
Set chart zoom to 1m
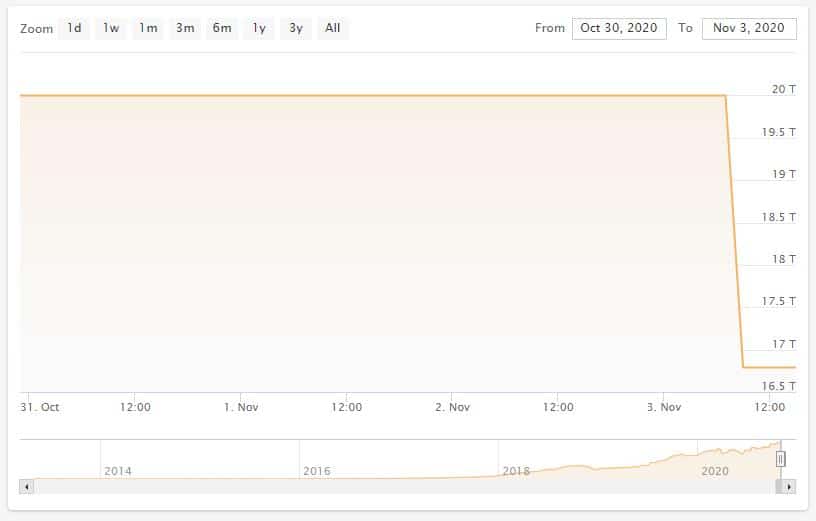click(148, 28)
